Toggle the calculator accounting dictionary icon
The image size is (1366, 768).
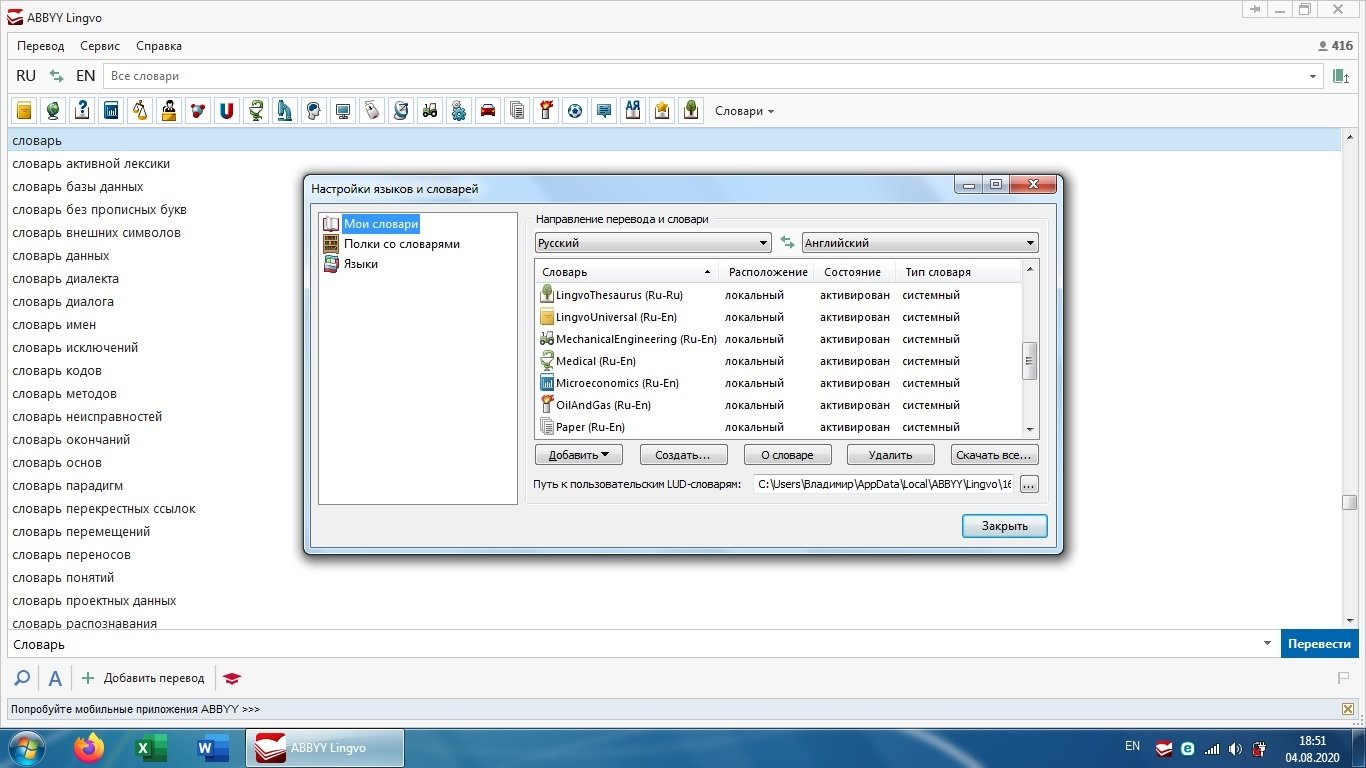111,111
